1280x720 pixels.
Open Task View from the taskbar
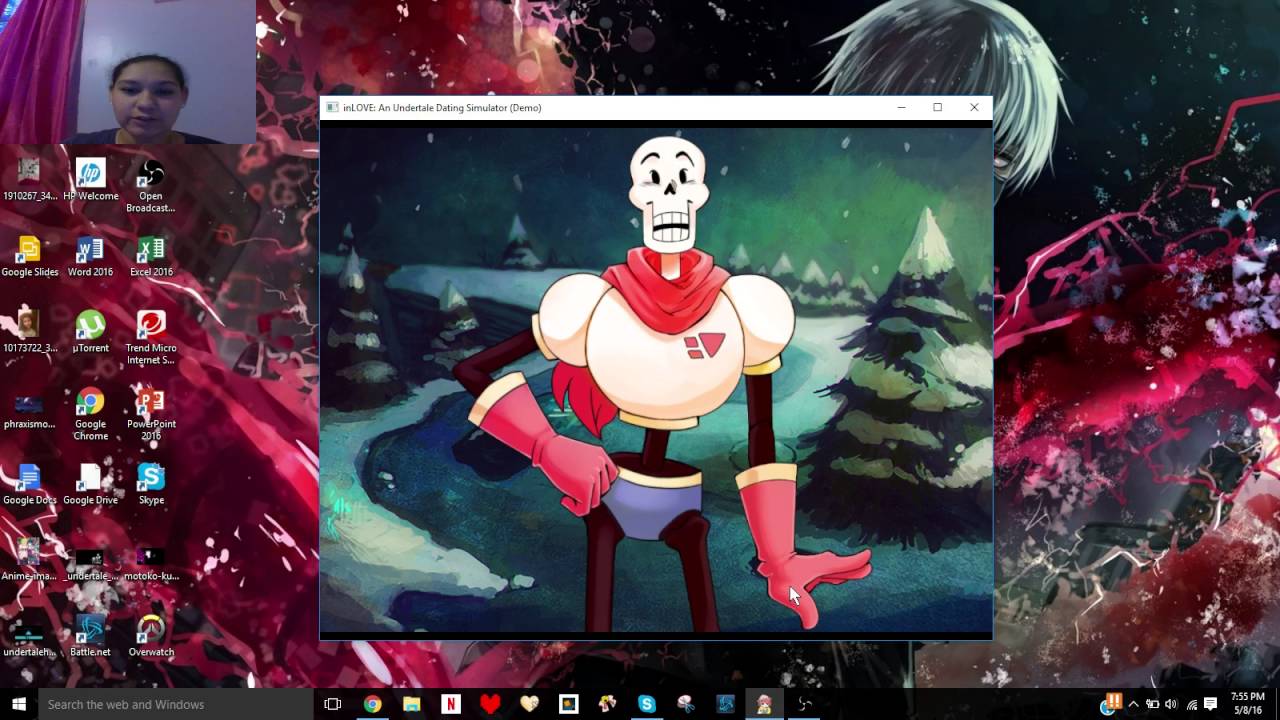[333, 704]
